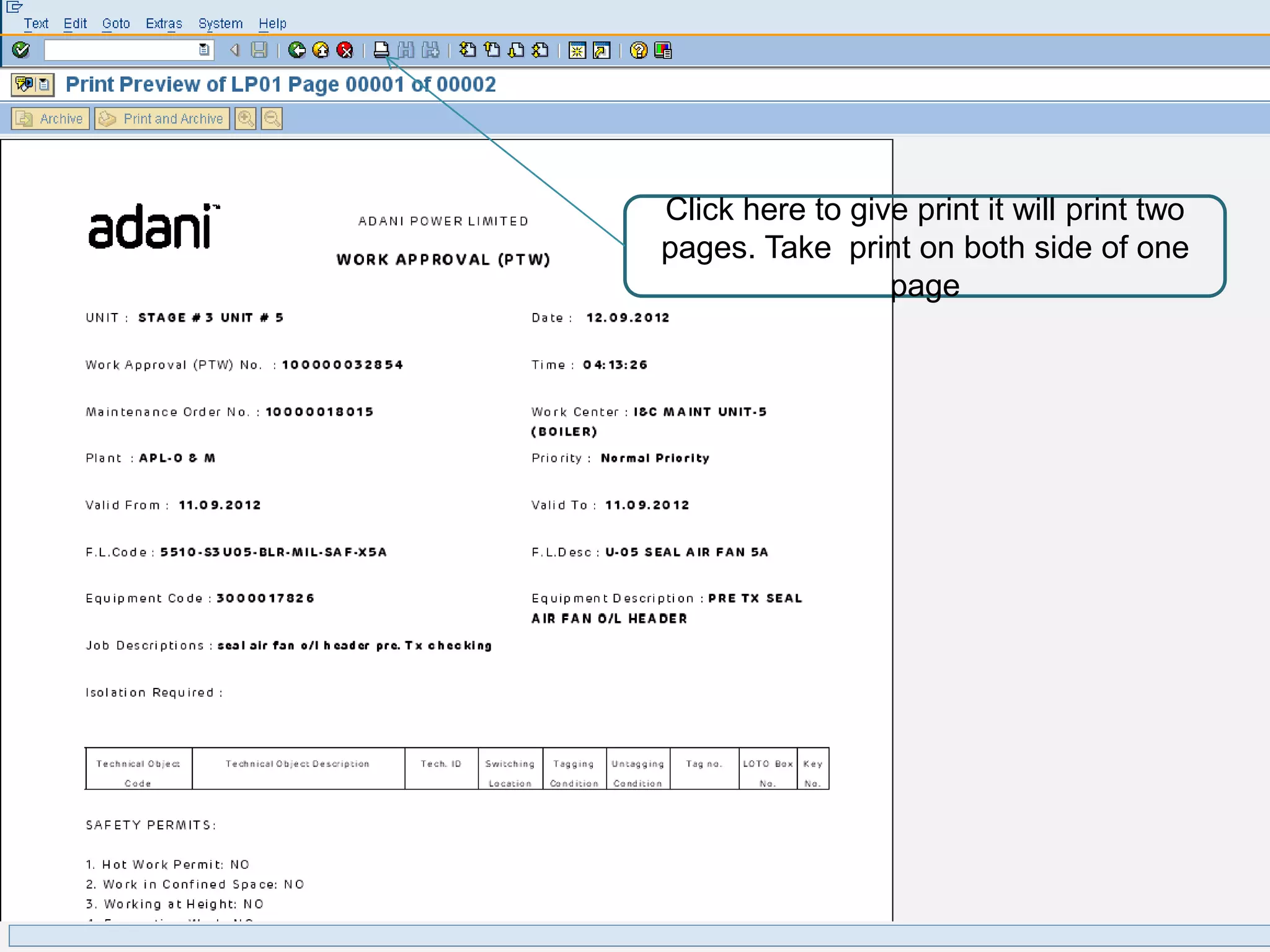Click the SAFETY PERMITS heading
1270x952 pixels.
[151, 825]
